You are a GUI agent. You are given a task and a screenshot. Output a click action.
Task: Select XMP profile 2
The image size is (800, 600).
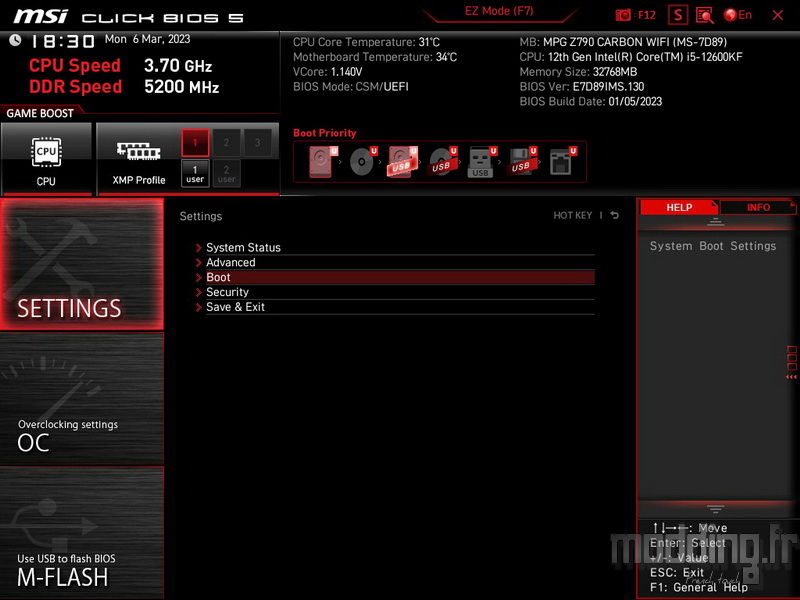[227, 143]
